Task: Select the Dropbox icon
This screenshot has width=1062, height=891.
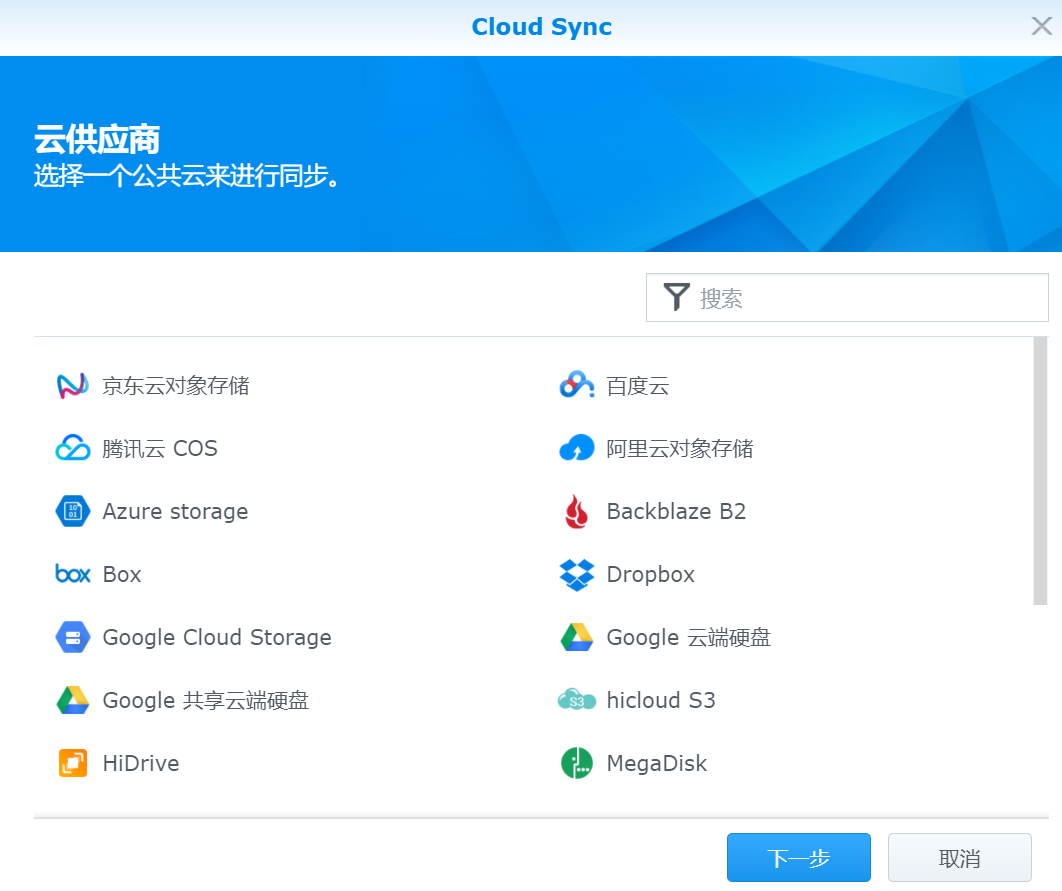Action: coord(576,574)
